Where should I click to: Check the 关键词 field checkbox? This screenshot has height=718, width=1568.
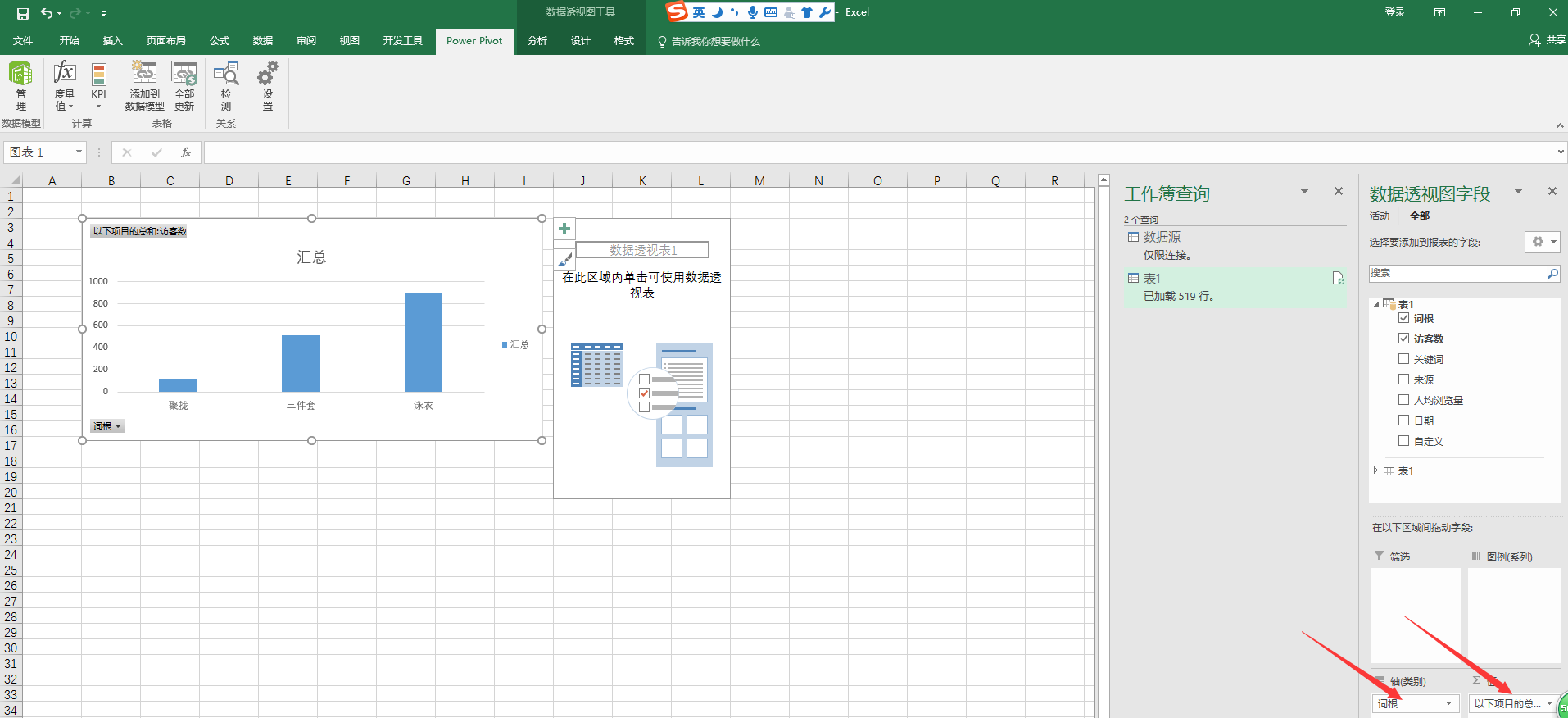[1403, 359]
